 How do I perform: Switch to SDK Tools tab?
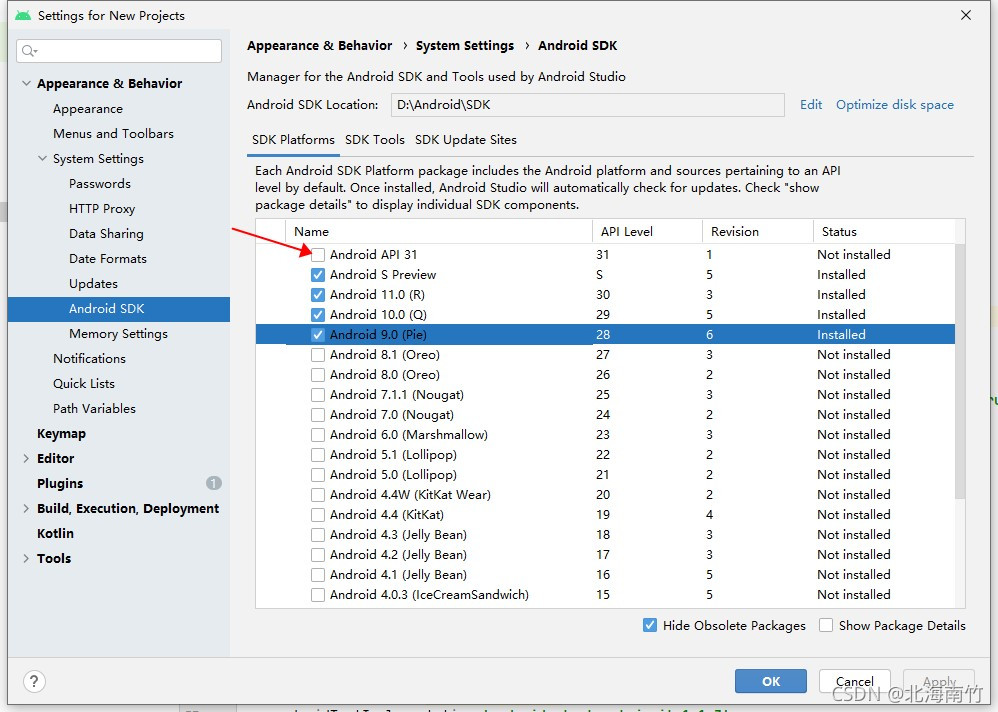point(374,140)
